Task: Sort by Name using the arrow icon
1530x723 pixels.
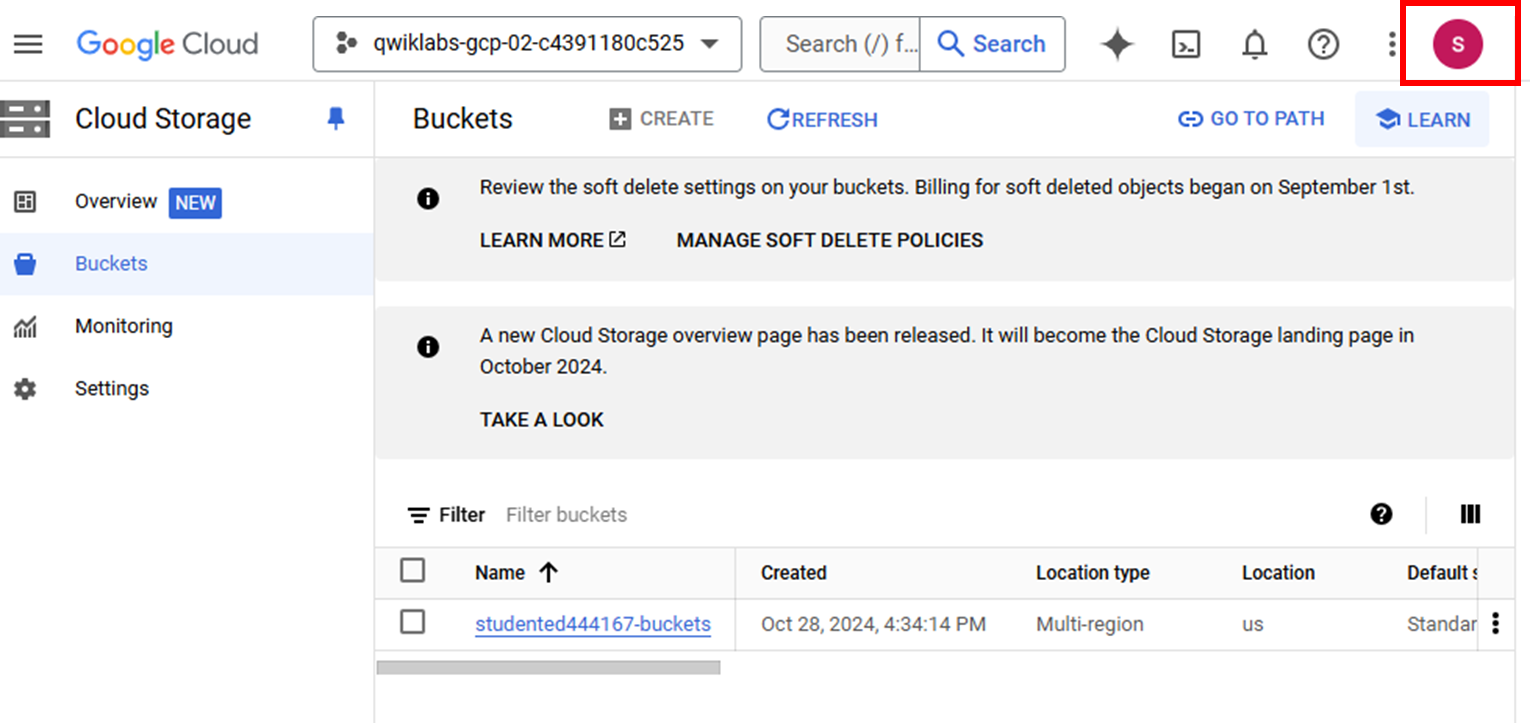Action: tap(548, 573)
